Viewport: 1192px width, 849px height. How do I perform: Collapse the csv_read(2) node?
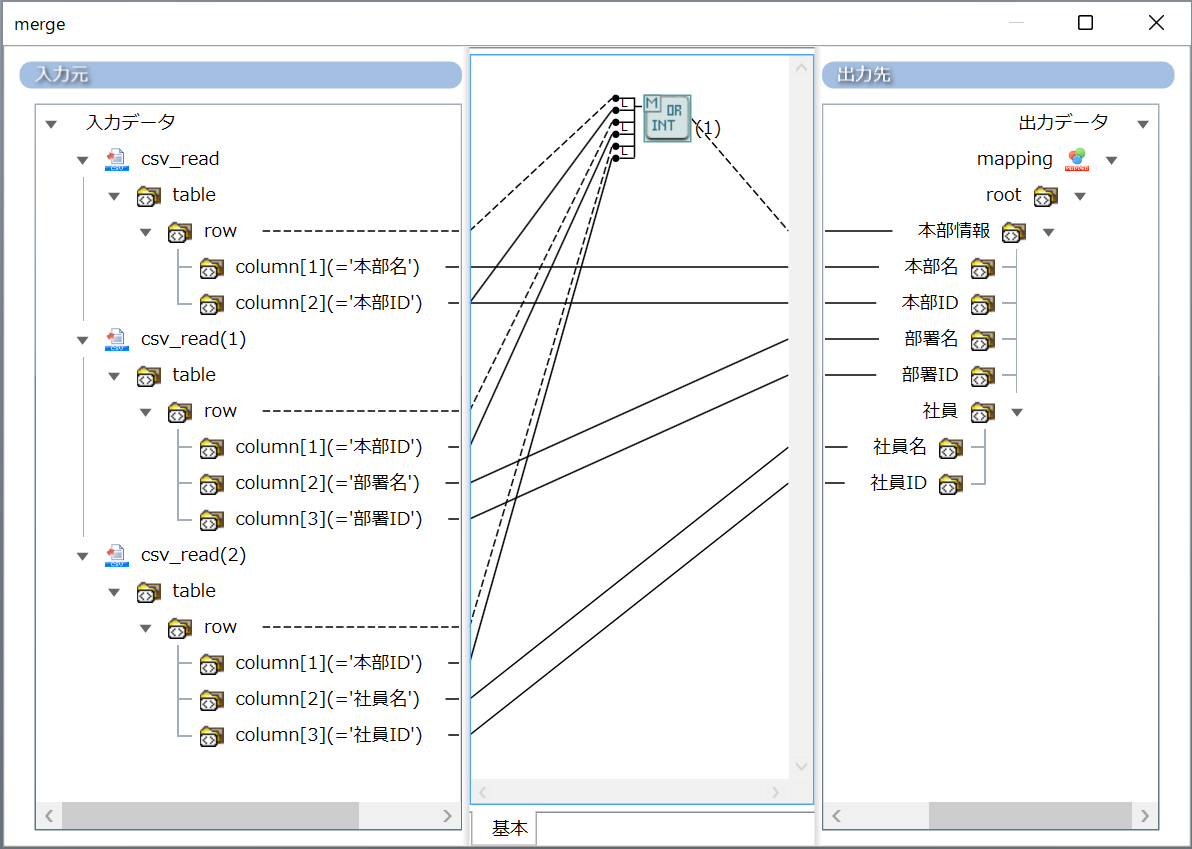coord(82,556)
